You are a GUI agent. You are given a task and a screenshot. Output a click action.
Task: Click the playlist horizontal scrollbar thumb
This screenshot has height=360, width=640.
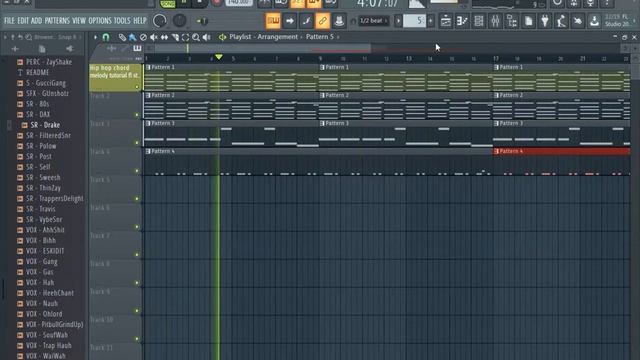click(263, 49)
